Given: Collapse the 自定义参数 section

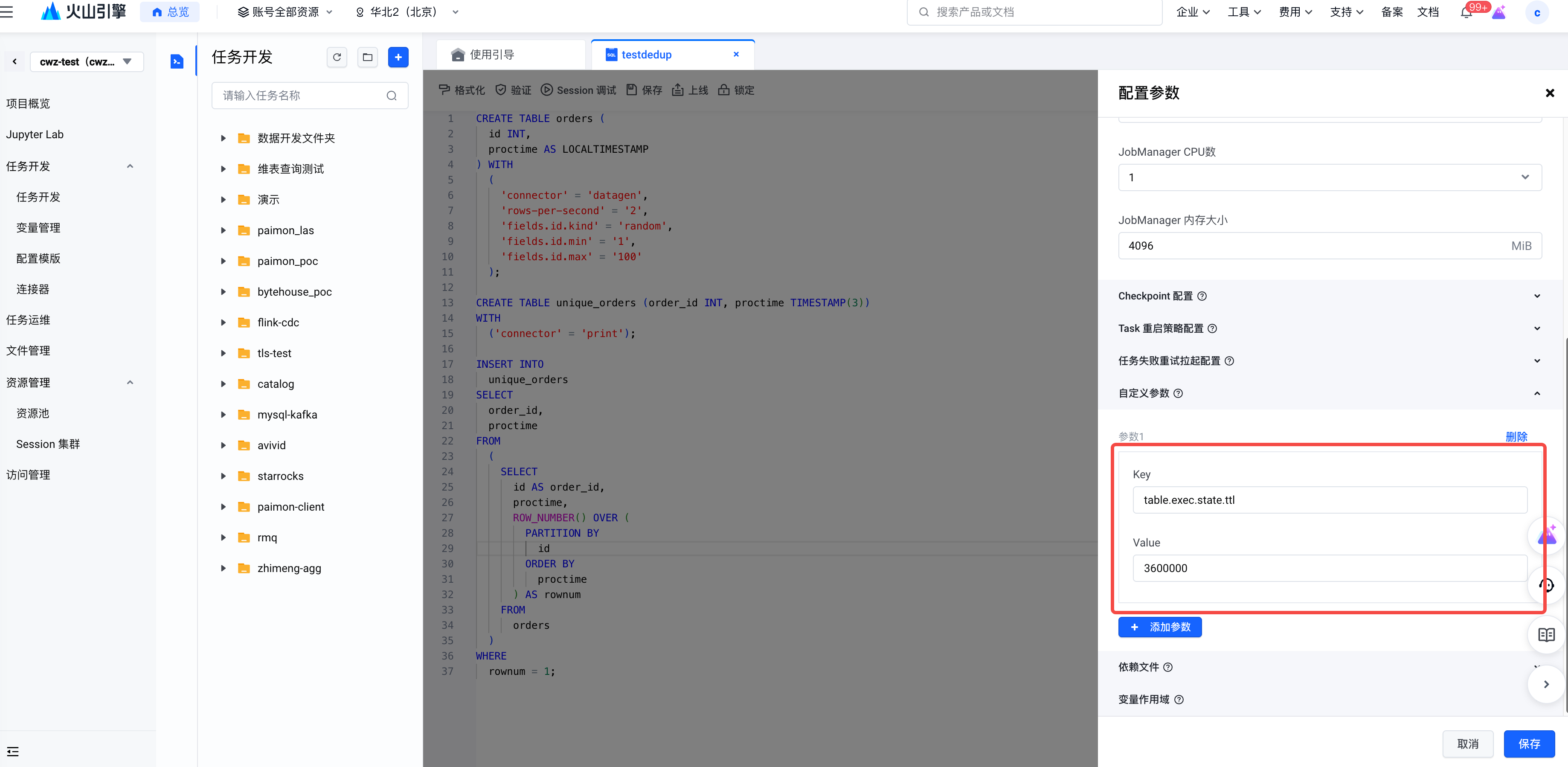Looking at the screenshot, I should [x=1536, y=394].
